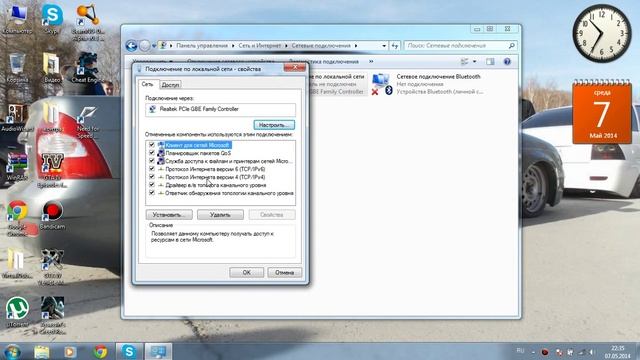640x360 pixels.
Task: Select the Computer icon on desktop
Action: 17,18
